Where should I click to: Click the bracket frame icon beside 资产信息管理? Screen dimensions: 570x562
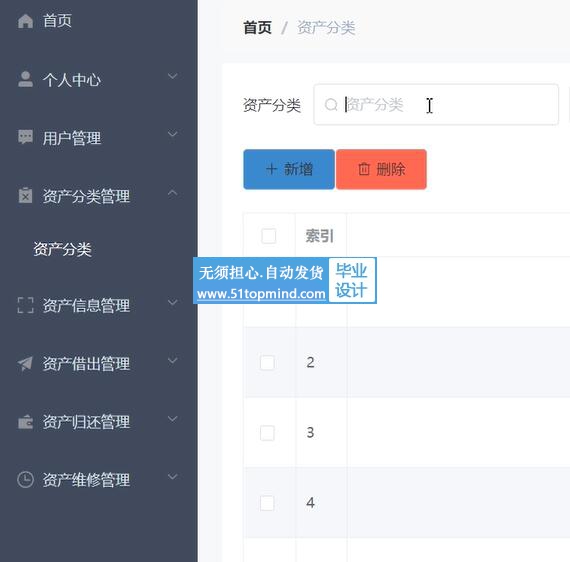[x=25, y=305]
